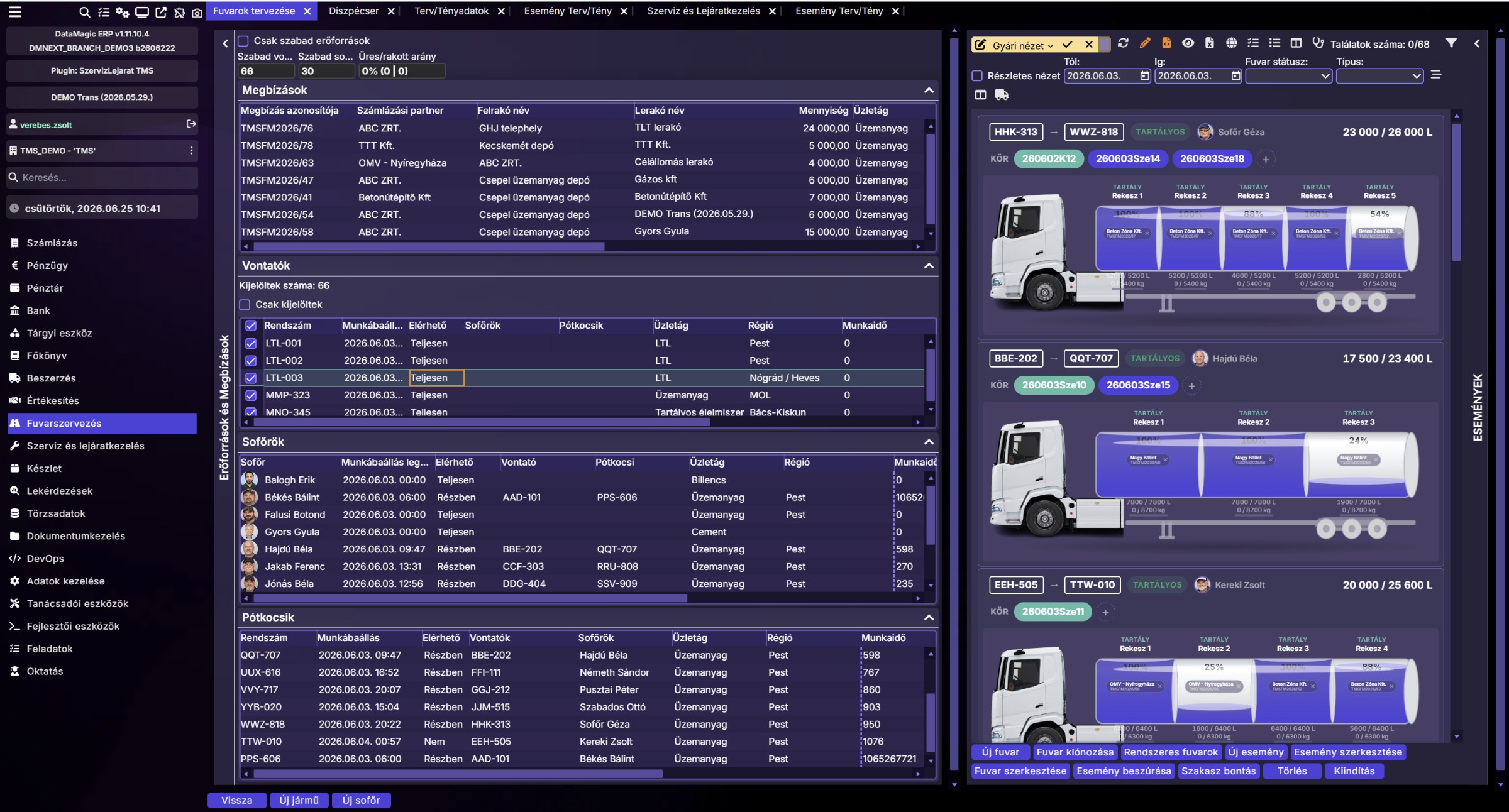This screenshot has width=1509, height=812.
Task: Enable the Részletes nézet checkbox
Action: pyautogui.click(x=977, y=76)
